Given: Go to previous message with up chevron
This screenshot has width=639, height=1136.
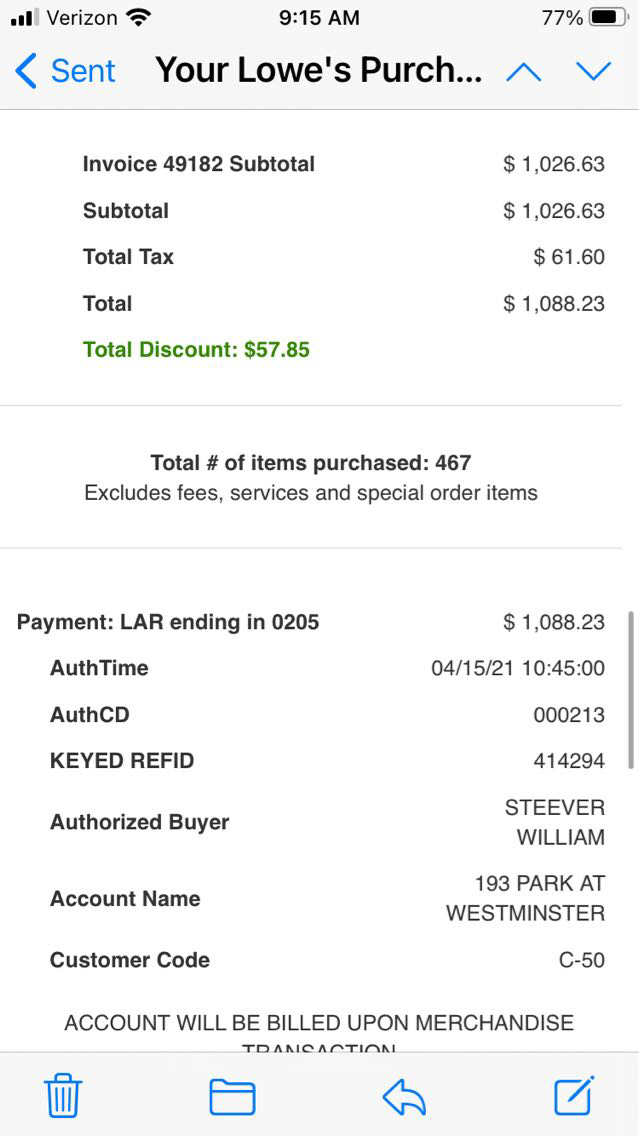Looking at the screenshot, I should click(x=524, y=71).
